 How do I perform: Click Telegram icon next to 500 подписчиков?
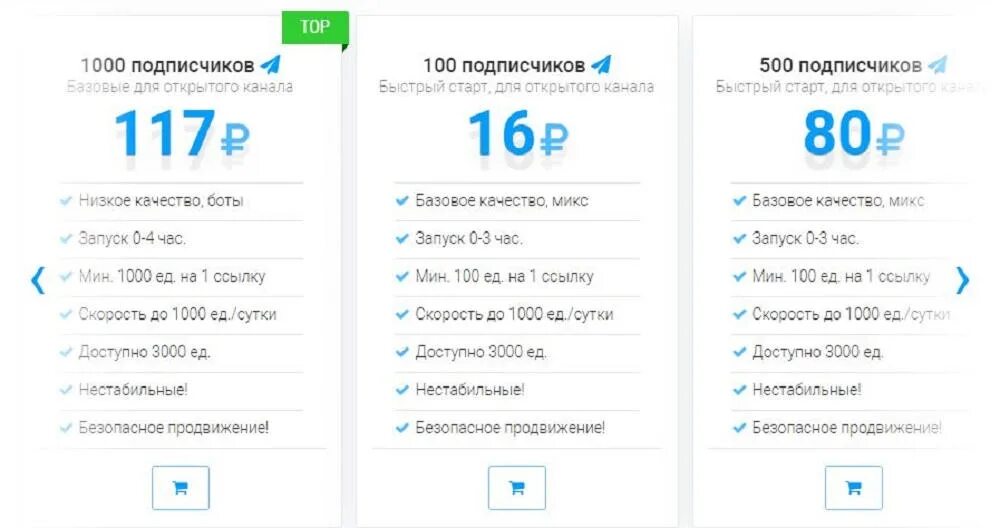937,65
